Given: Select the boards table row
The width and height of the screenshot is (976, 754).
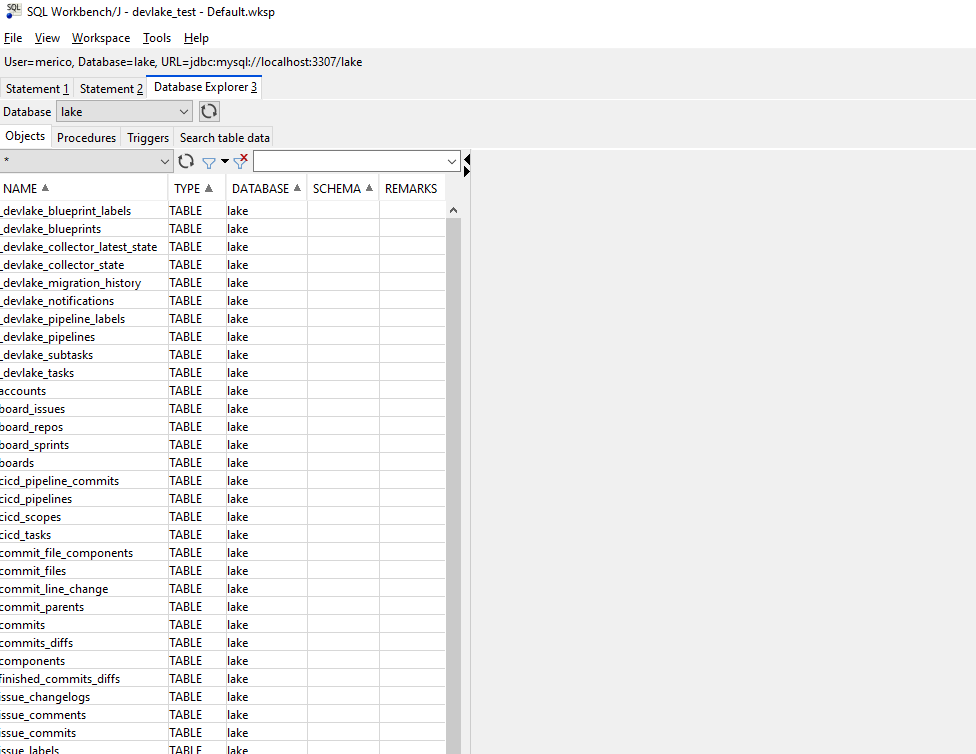Looking at the screenshot, I should [x=222, y=463].
